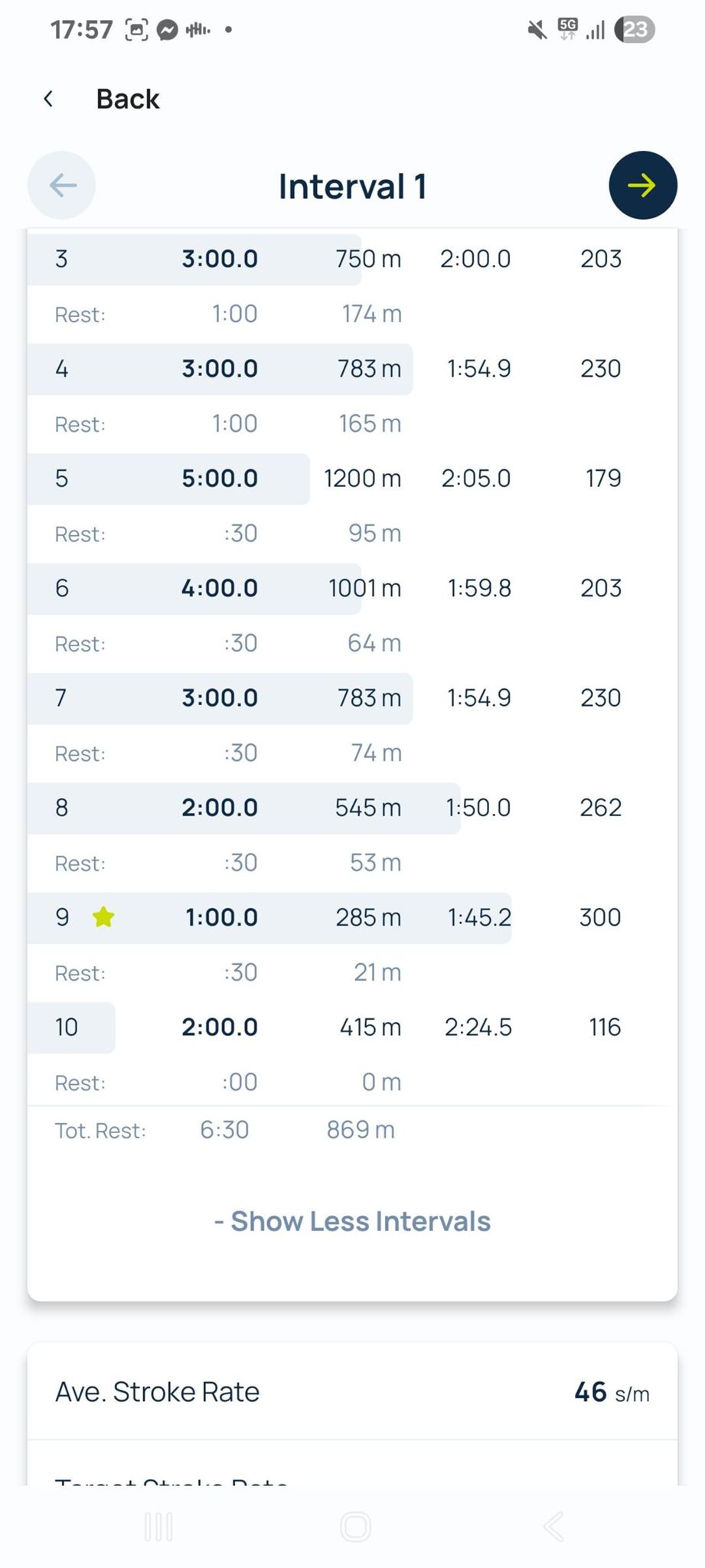Viewport: 705px width, 1568px height.
Task: Tap the Android system back icon
Action: click(553, 1527)
